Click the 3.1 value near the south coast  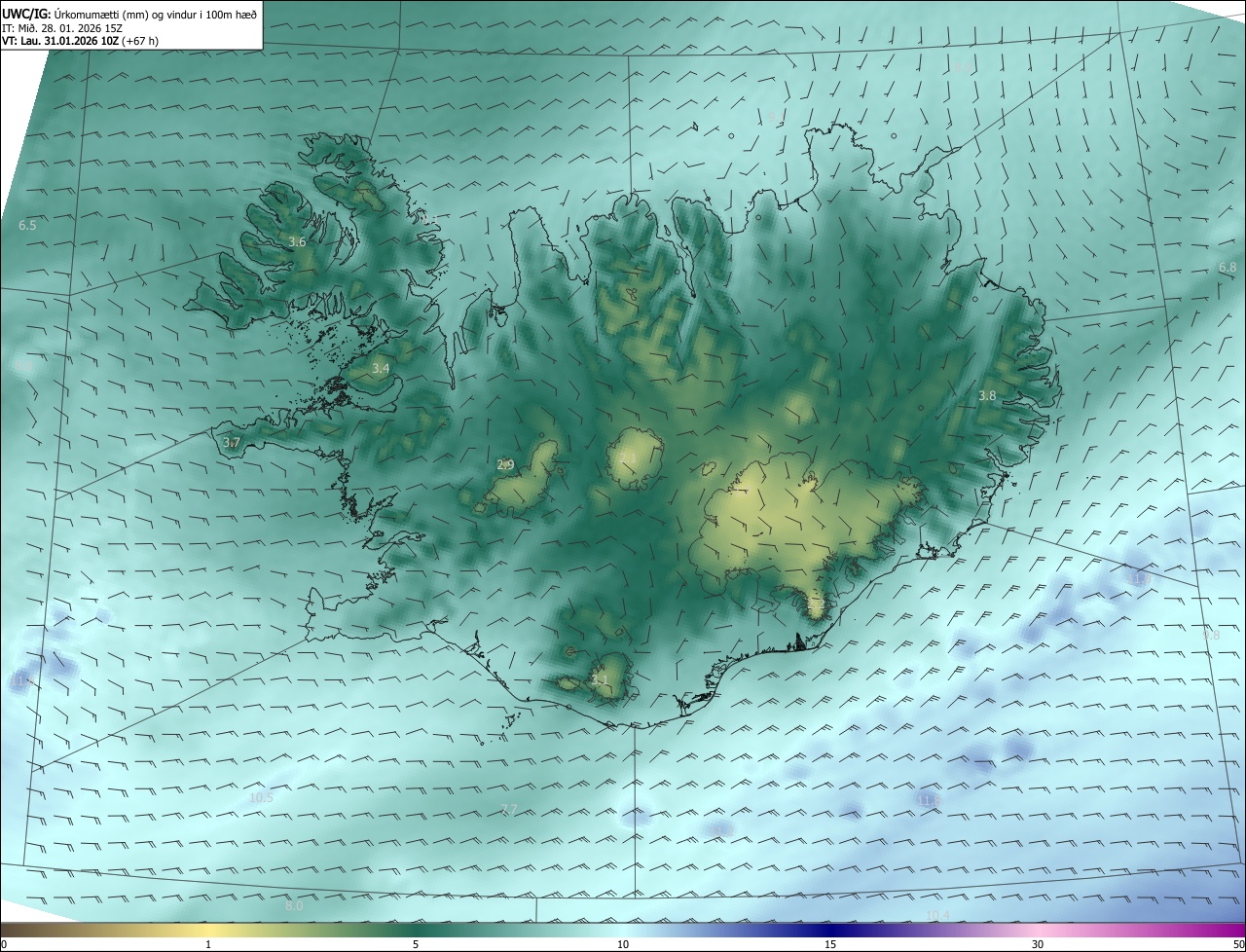coord(600,679)
